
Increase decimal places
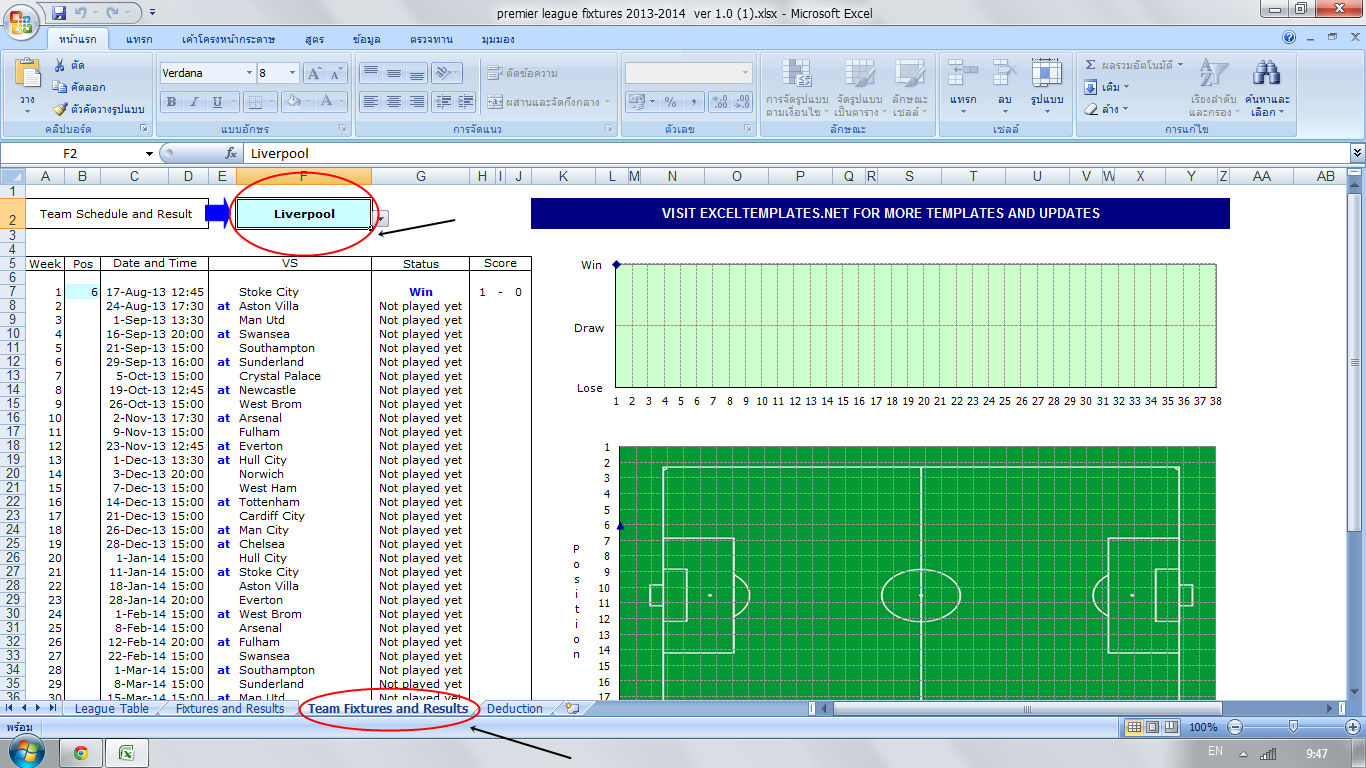pyautogui.click(x=719, y=102)
